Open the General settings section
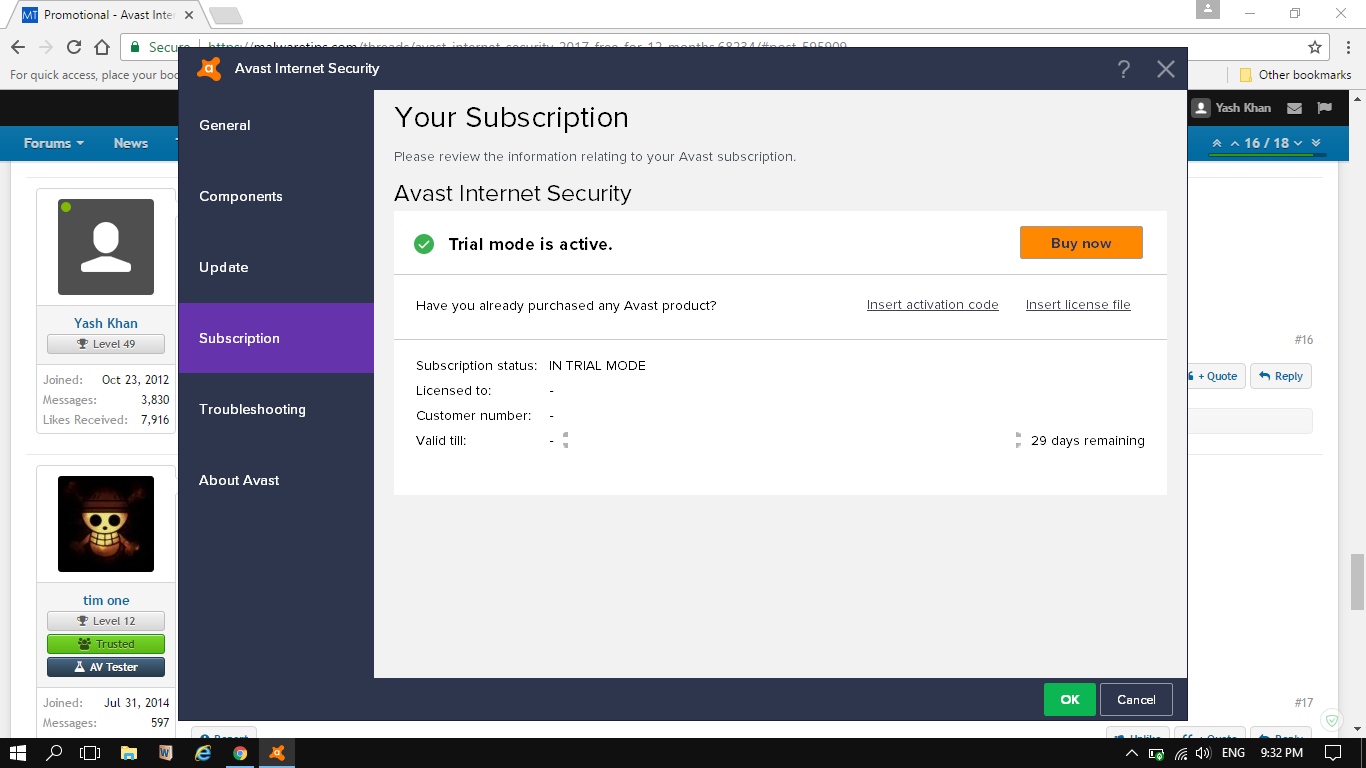This screenshot has width=1366, height=768. (x=276, y=125)
